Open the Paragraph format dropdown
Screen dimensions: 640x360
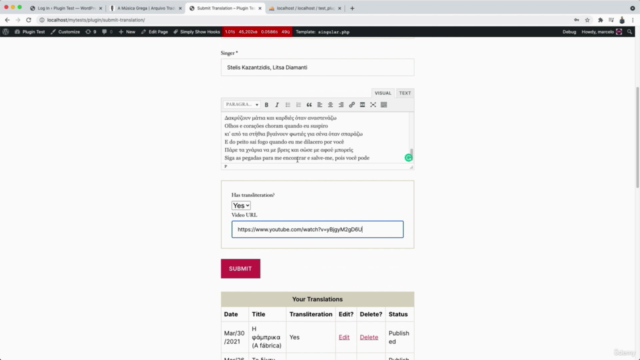pos(242,105)
